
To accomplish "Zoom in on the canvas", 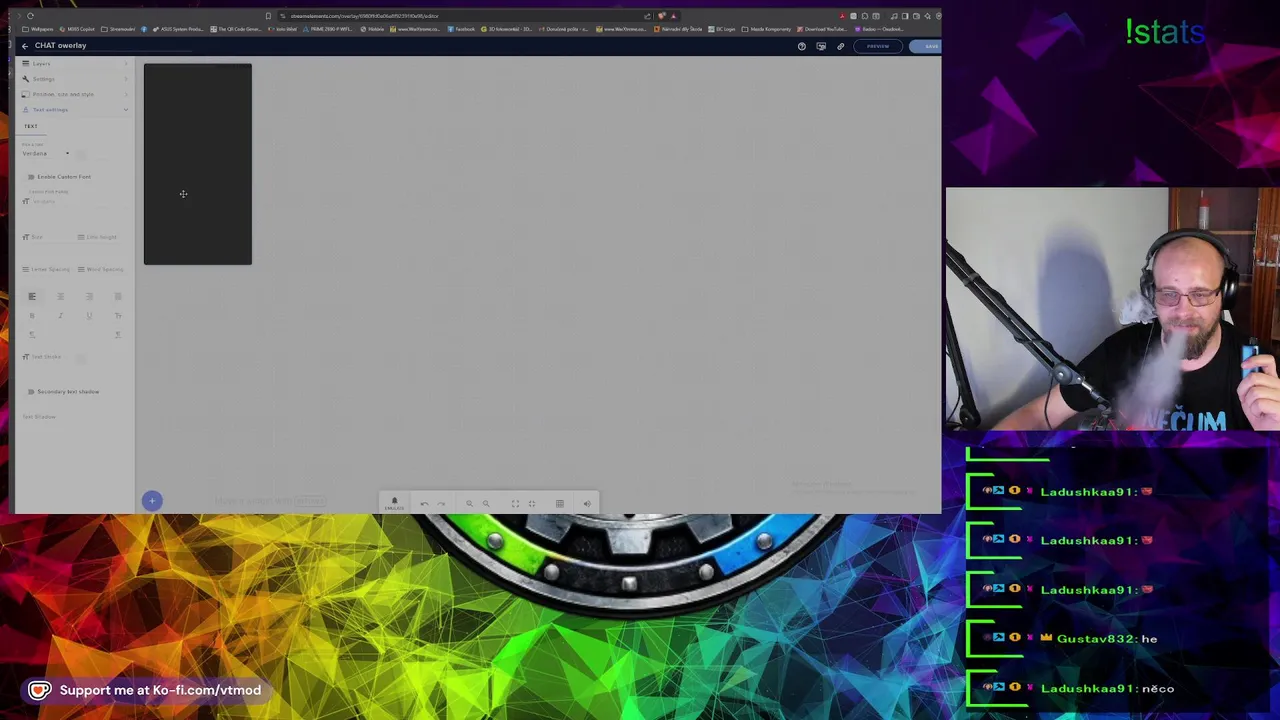I will [469, 504].
